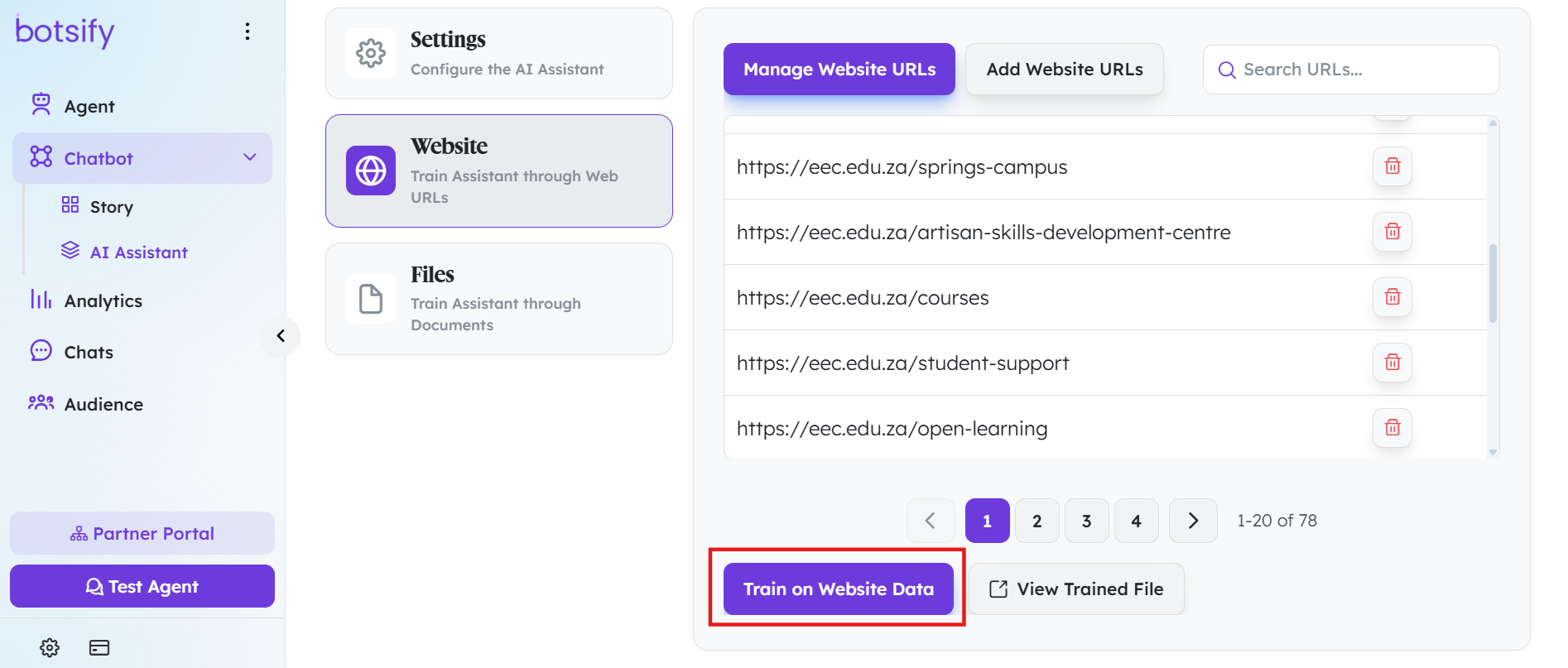Collapse the Chatbot menu chevron
This screenshot has height=668, width=1568.
pyautogui.click(x=249, y=157)
